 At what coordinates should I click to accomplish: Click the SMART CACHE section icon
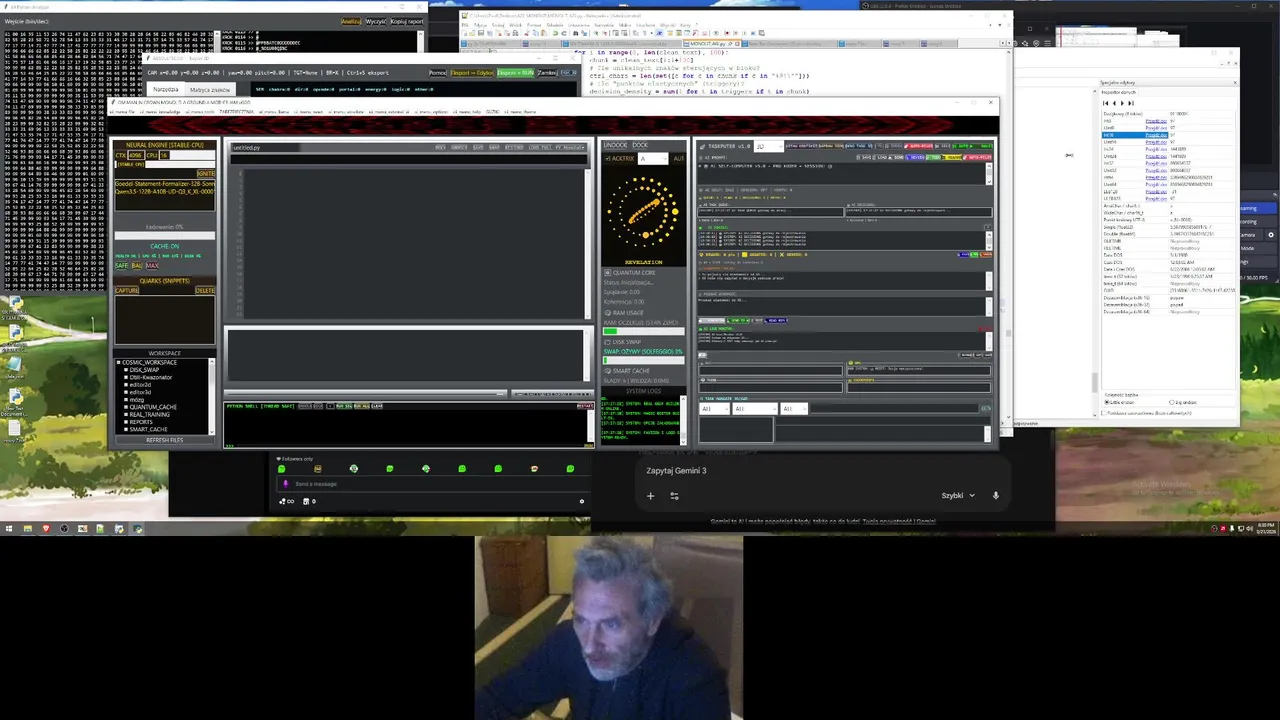click(607, 371)
